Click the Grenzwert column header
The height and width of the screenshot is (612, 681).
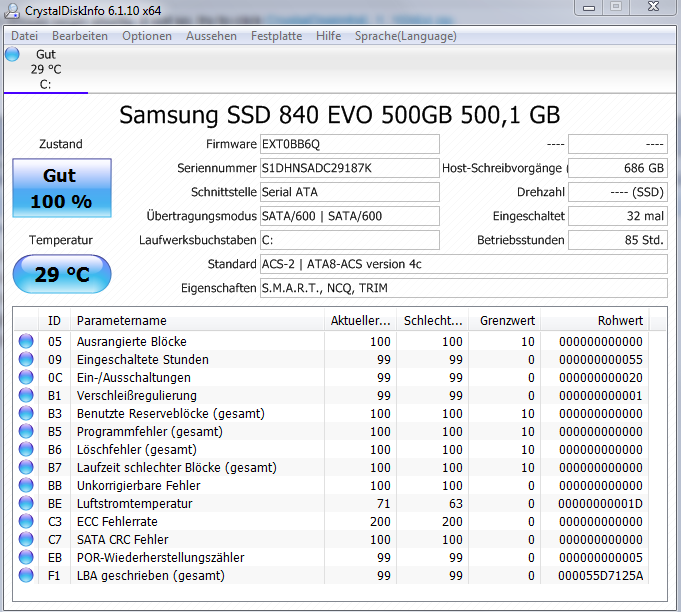505,321
